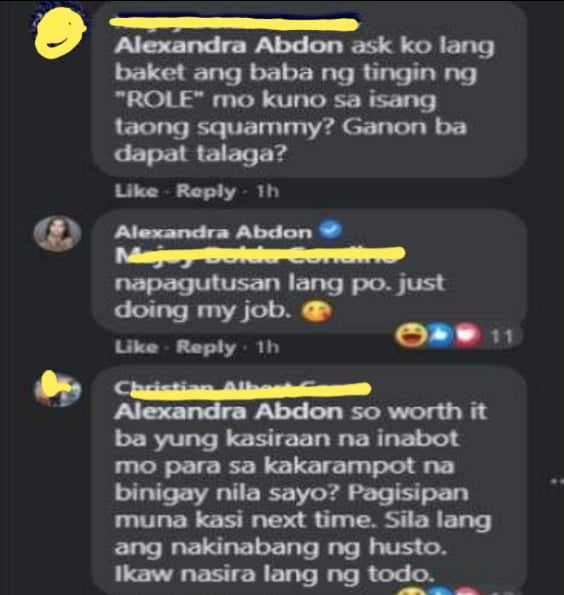Click the Haha reaction icon on Alexandra's reply
The height and width of the screenshot is (595, 564).
pyautogui.click(x=411, y=335)
